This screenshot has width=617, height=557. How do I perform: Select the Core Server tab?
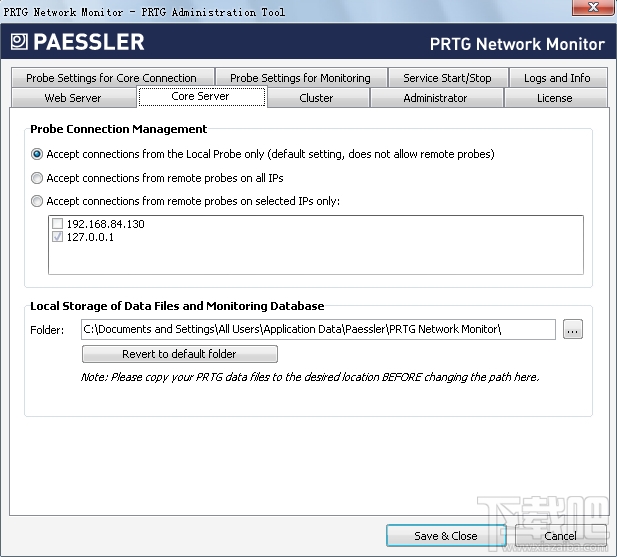point(201,96)
